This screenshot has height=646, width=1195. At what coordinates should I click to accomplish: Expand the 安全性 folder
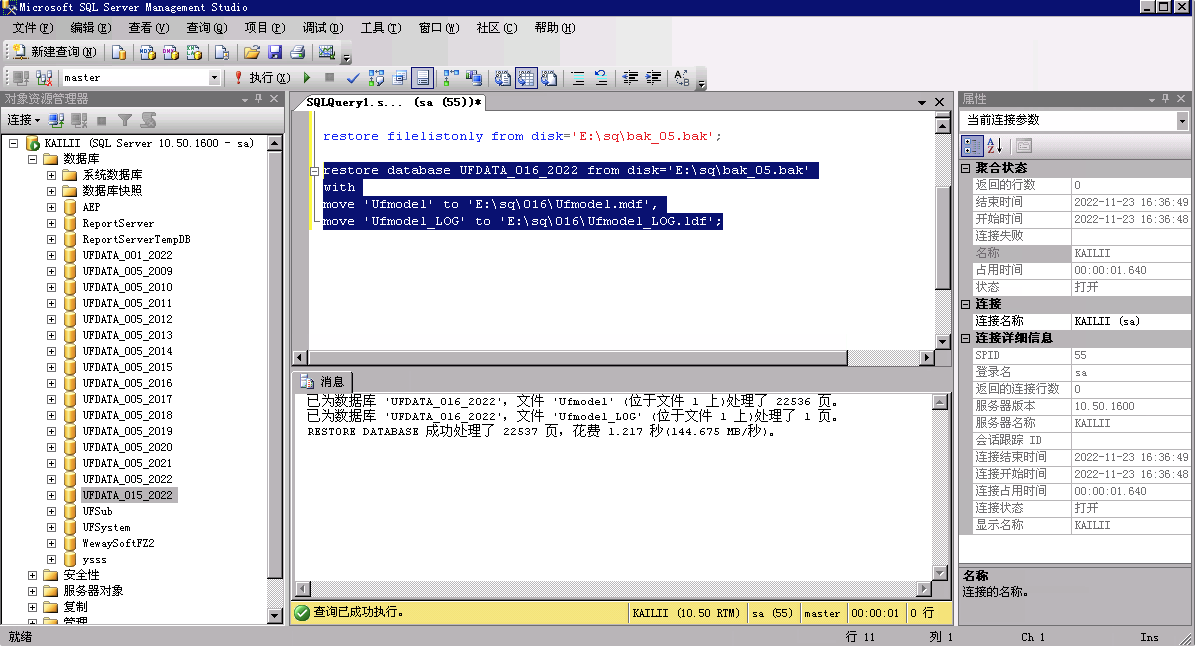33,575
